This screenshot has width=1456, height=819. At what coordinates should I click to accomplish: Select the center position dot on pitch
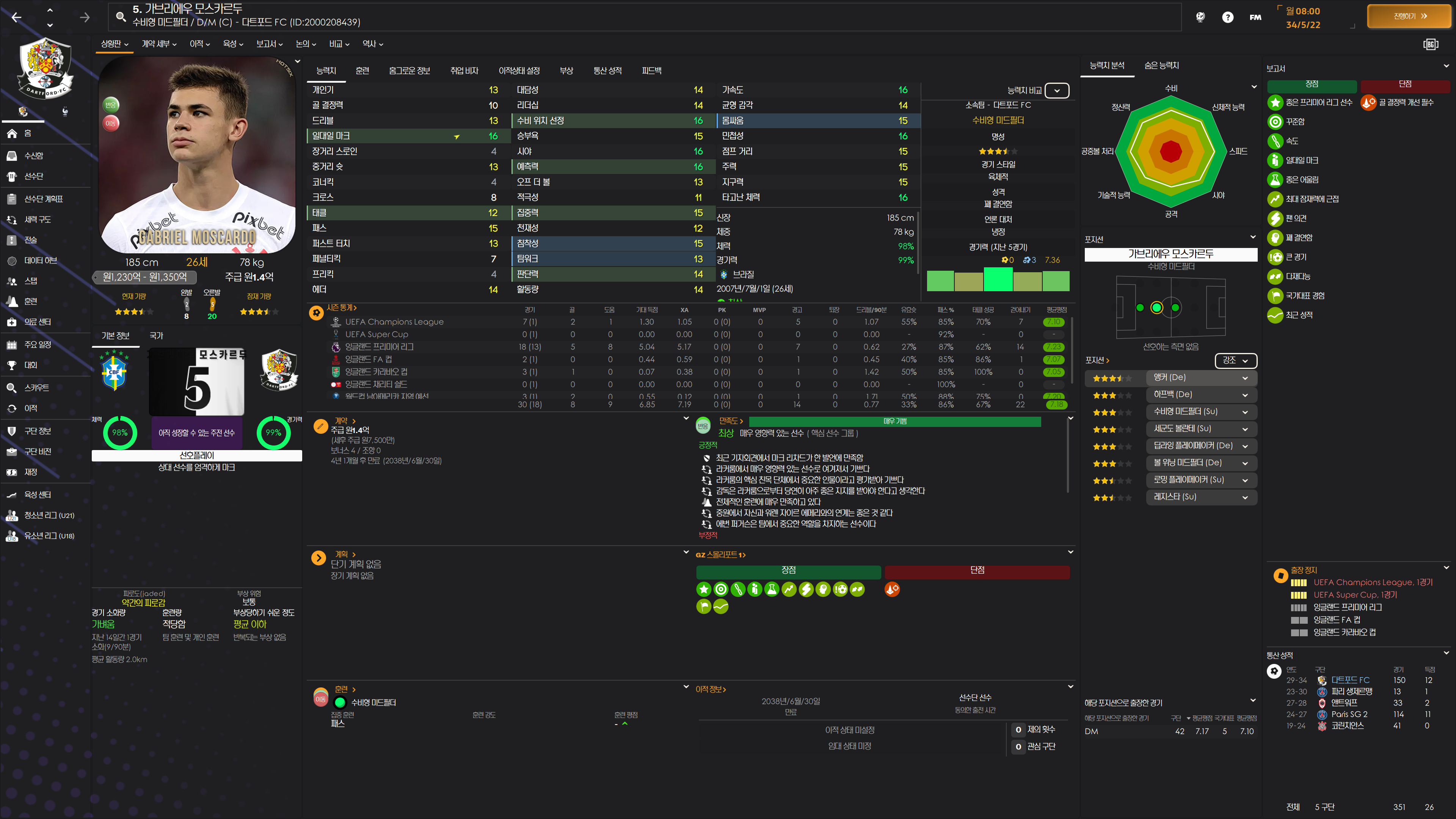[x=1156, y=308]
